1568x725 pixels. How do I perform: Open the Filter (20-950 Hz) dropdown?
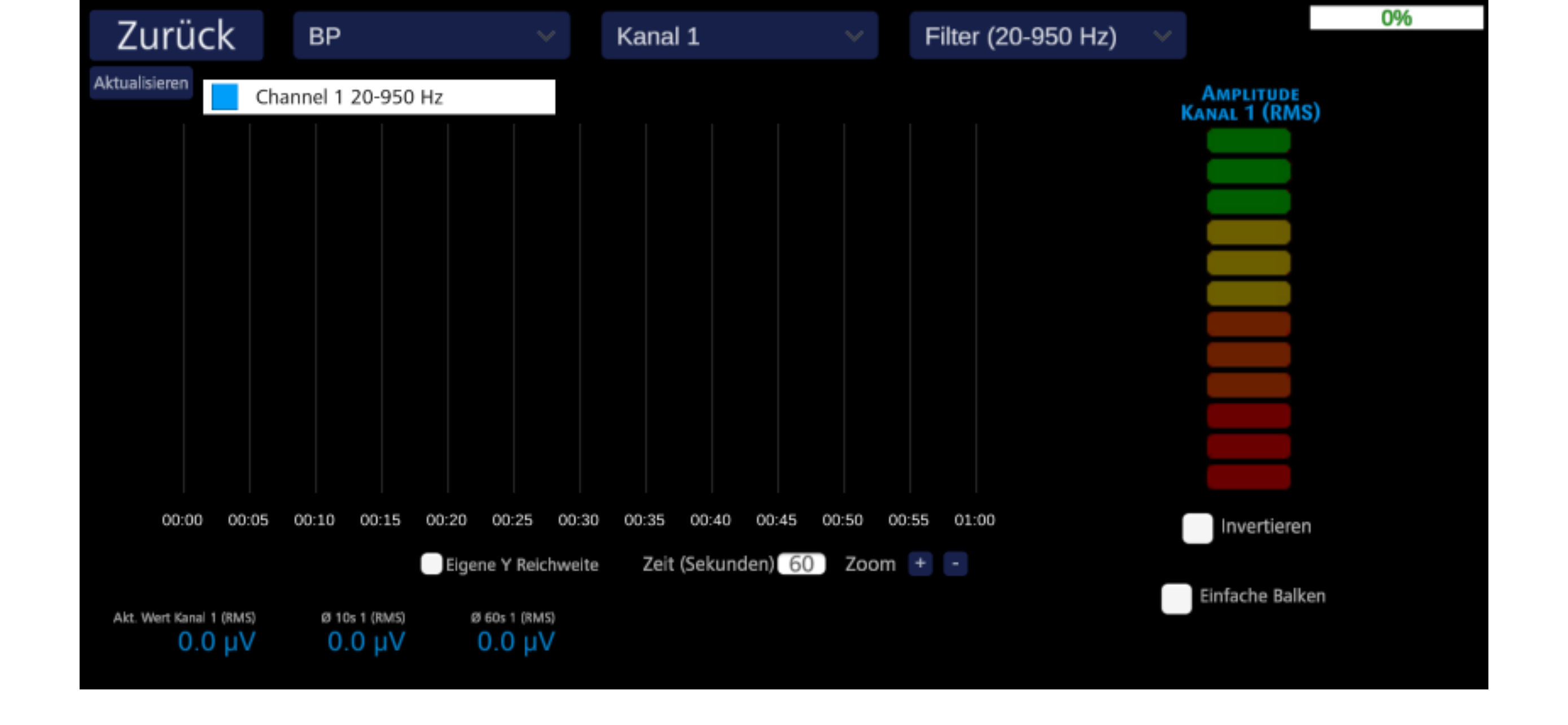tap(1048, 36)
